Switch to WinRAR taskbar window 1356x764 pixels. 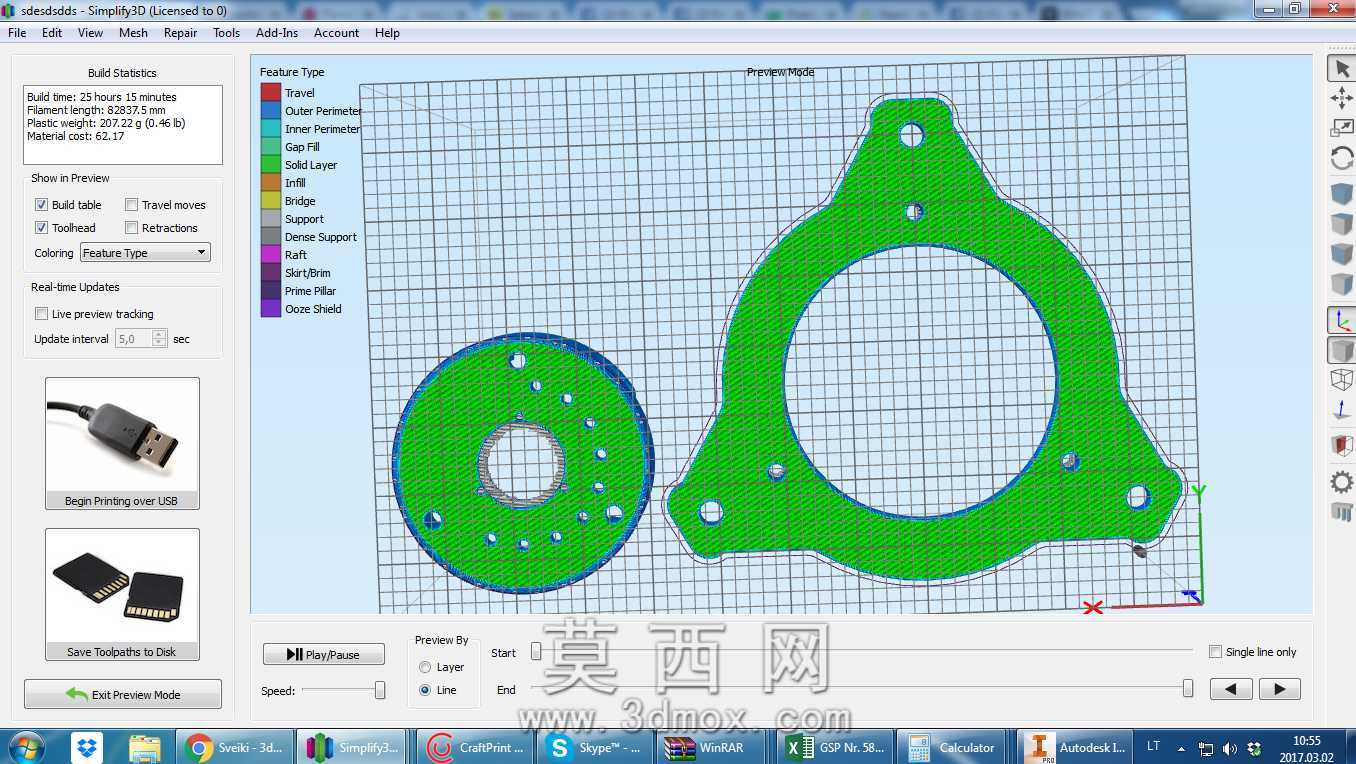[x=714, y=747]
